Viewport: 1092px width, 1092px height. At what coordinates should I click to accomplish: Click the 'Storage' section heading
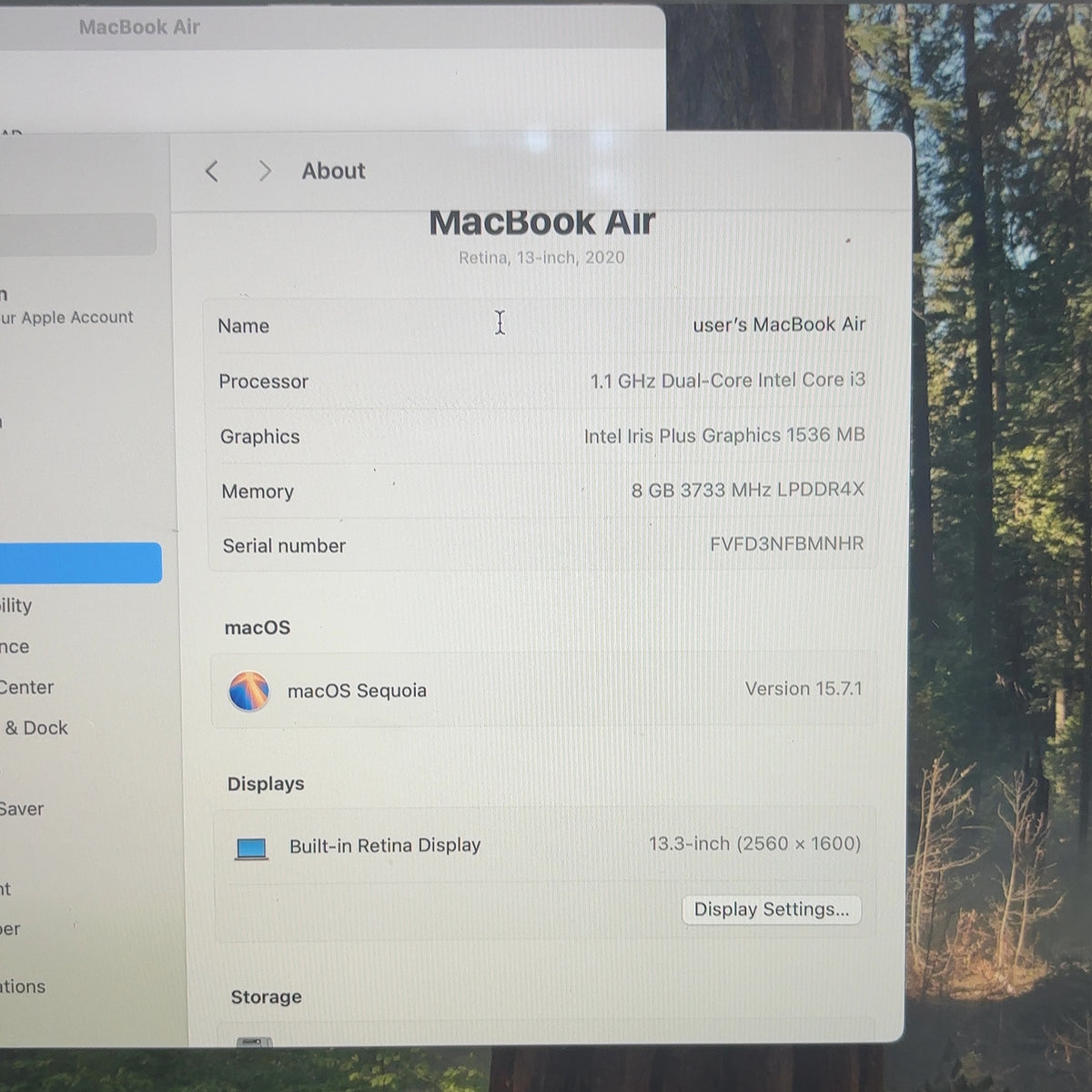click(x=266, y=997)
